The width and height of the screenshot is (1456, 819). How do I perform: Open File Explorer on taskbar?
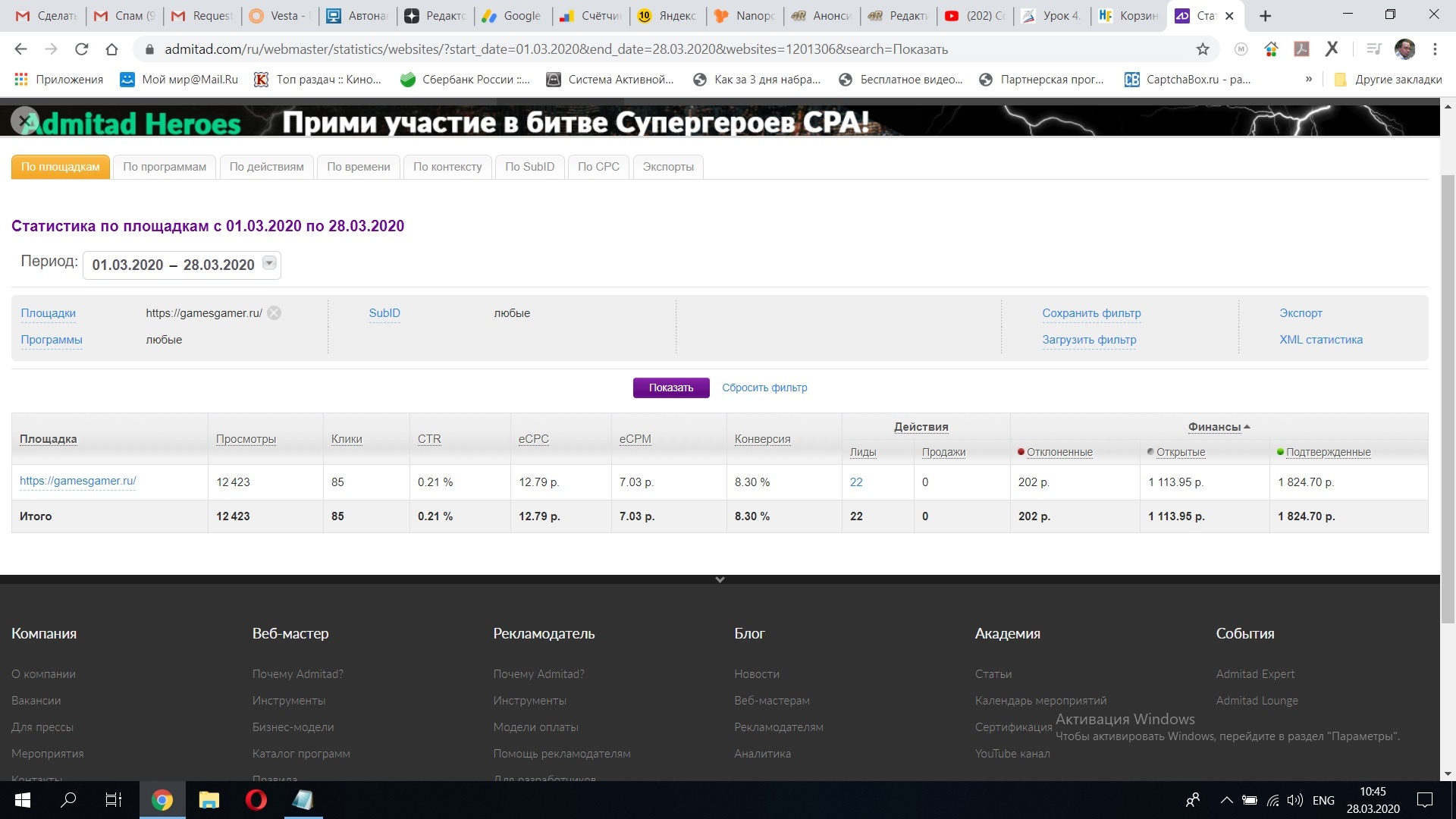209,800
